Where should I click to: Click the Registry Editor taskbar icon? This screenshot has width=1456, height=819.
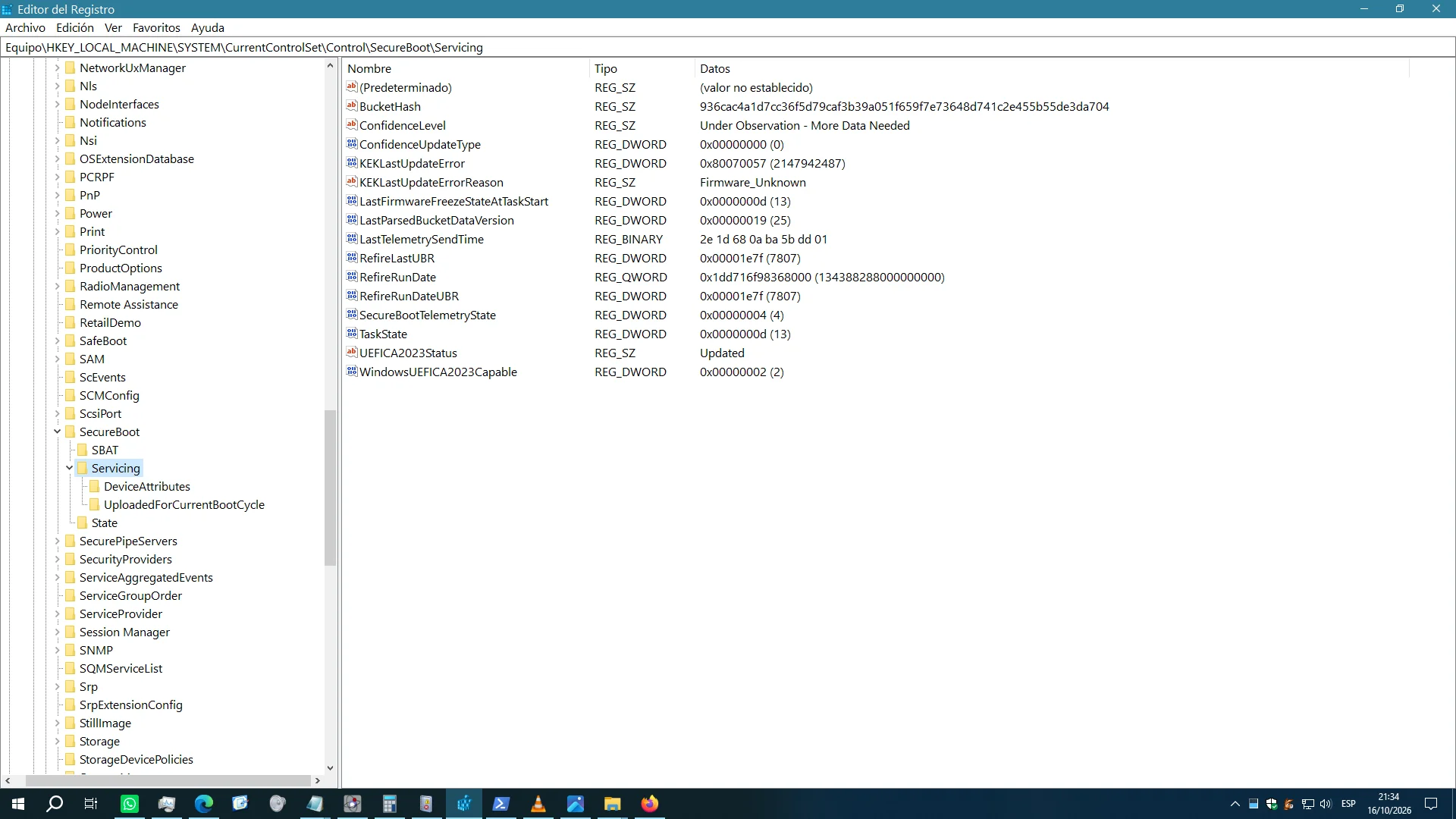tap(463, 804)
